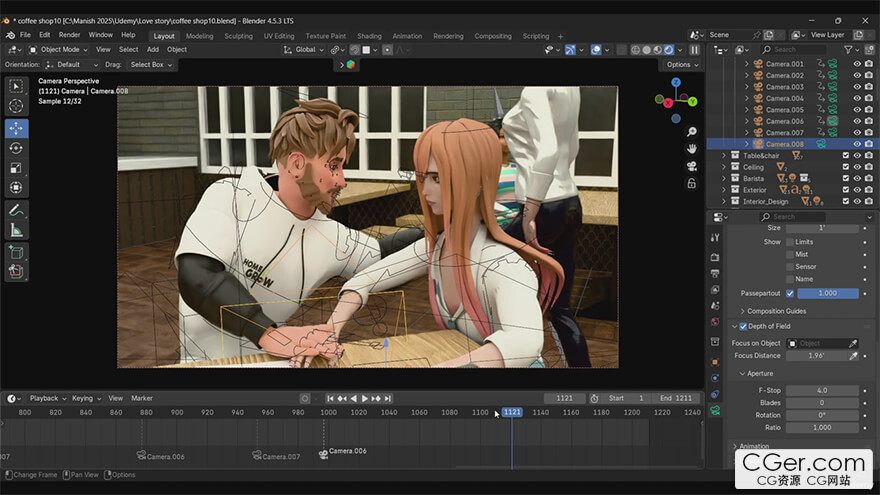
Task: Exclude the Barista collection via its checkbox
Action: pos(845,178)
